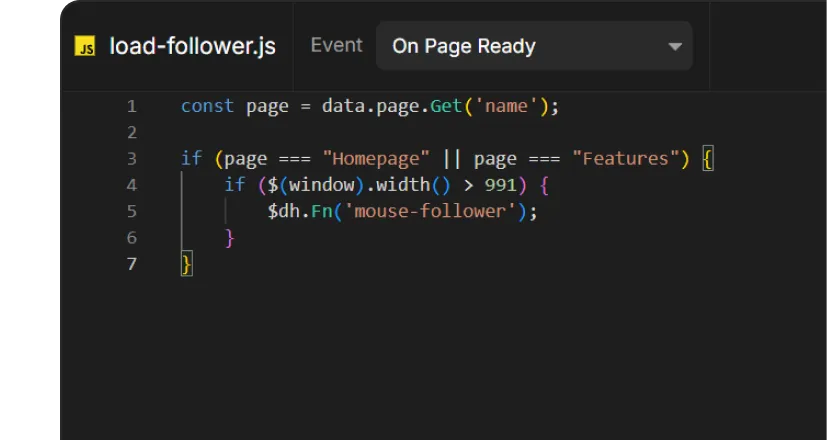Image resolution: width=827 pixels, height=440 pixels.
Task: Open the On Page Ready event dropdown
Action: (534, 46)
